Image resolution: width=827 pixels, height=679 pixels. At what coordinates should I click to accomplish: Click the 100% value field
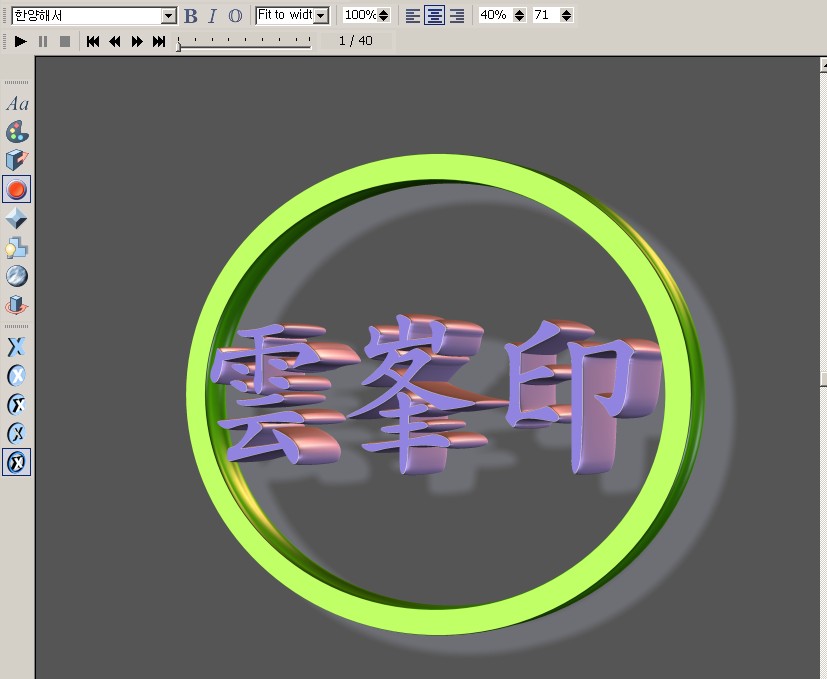pos(360,15)
